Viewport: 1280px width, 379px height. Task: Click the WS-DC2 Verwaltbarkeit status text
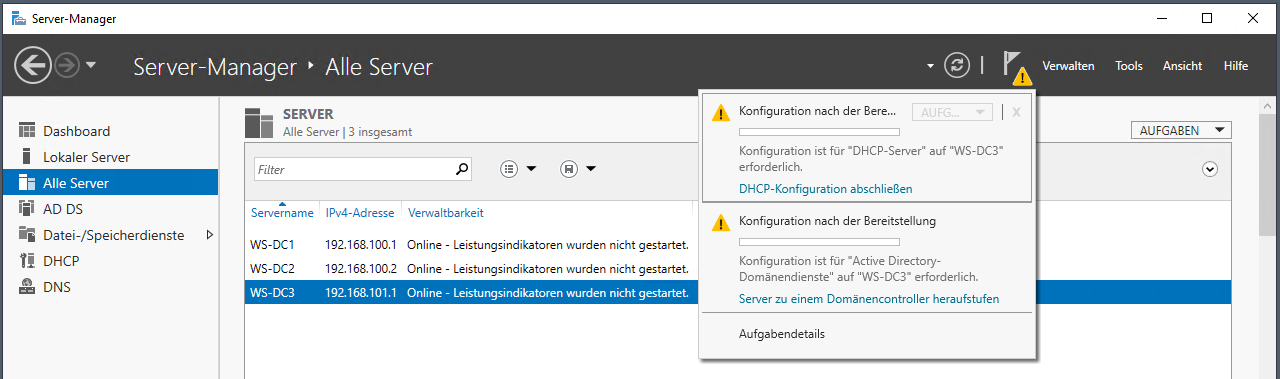(x=548, y=268)
